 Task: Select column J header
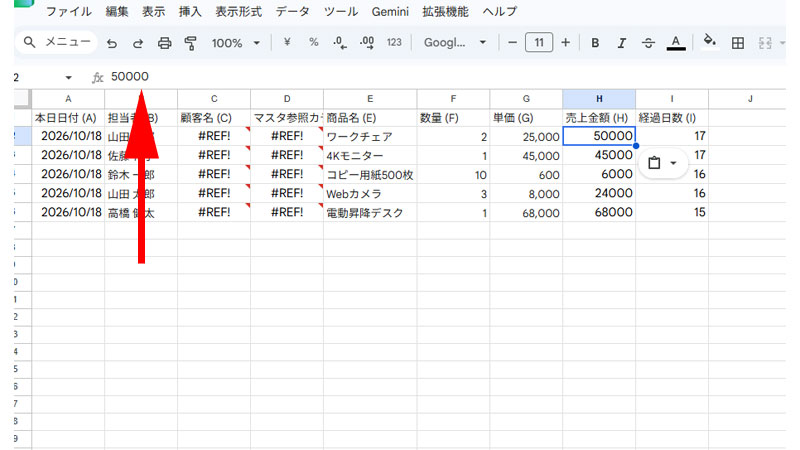(x=749, y=99)
